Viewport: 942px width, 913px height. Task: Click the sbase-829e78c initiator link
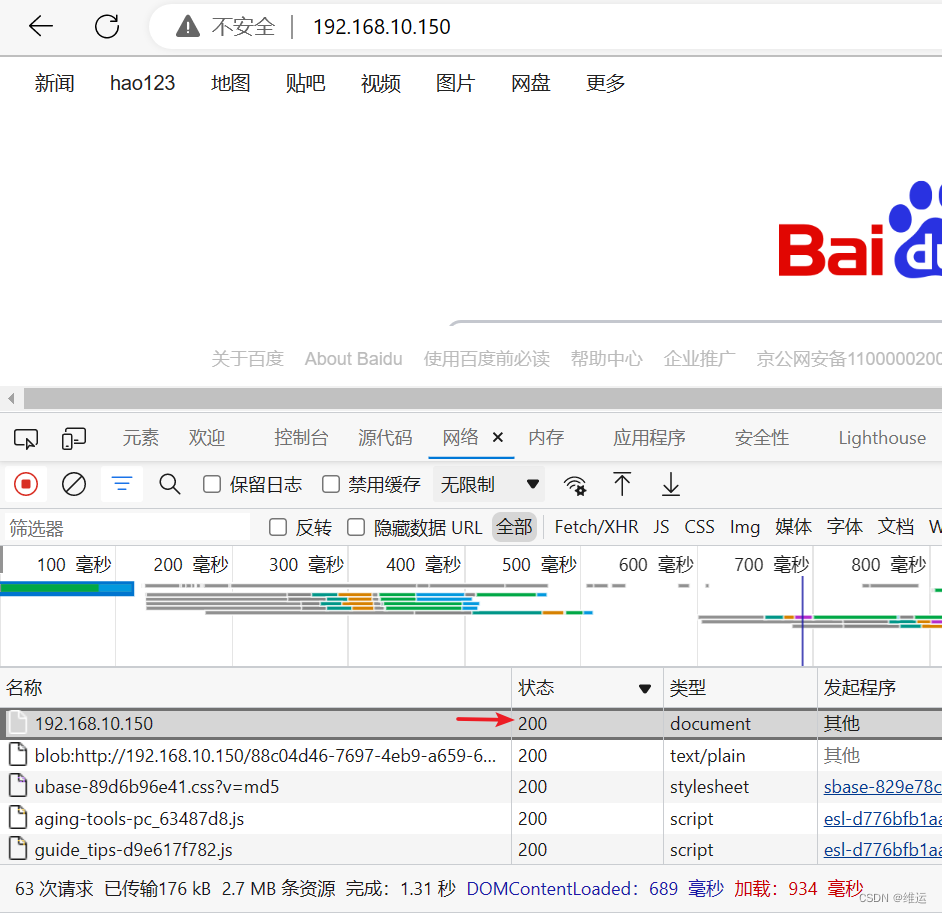[x=883, y=786]
